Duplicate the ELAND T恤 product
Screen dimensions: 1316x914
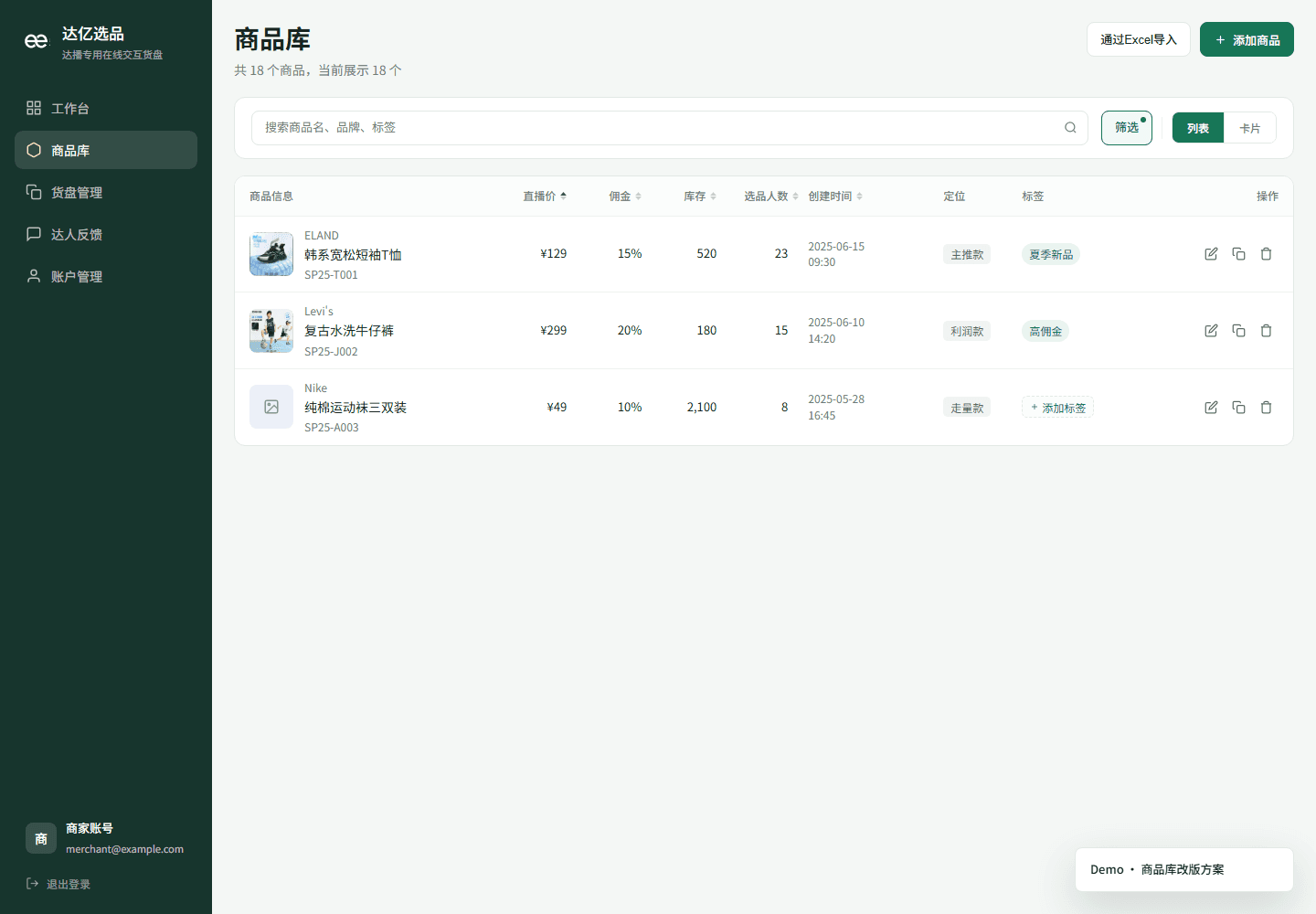(1238, 254)
